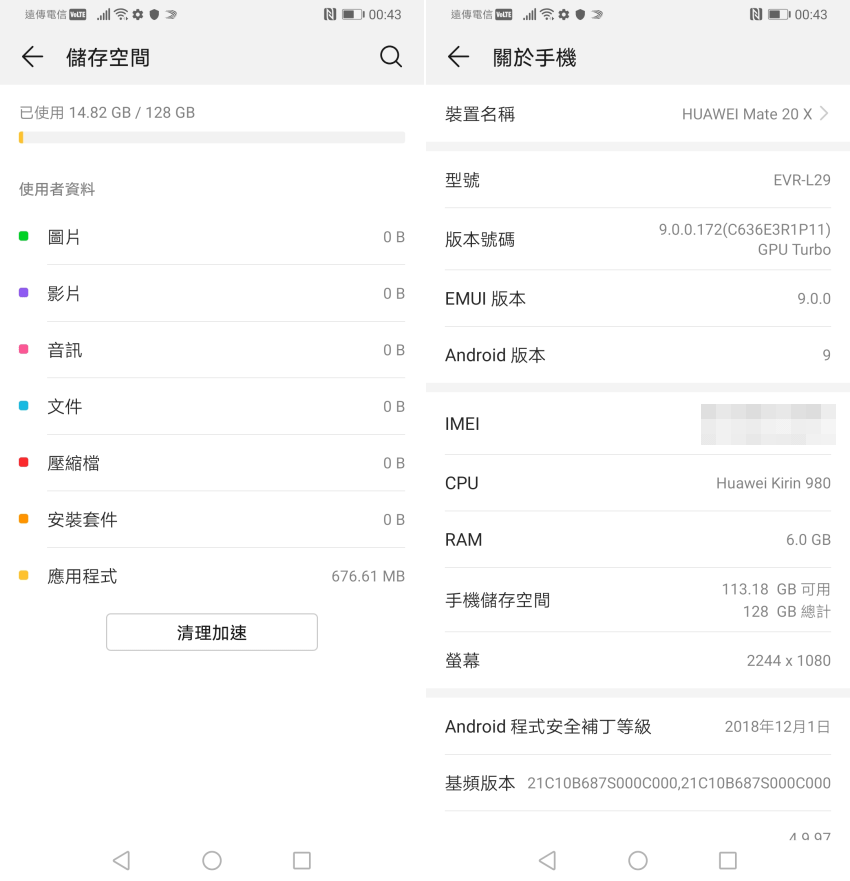The width and height of the screenshot is (850, 881).
Task: Tap the RAM row showing 6.0 GB
Action: [x=638, y=539]
